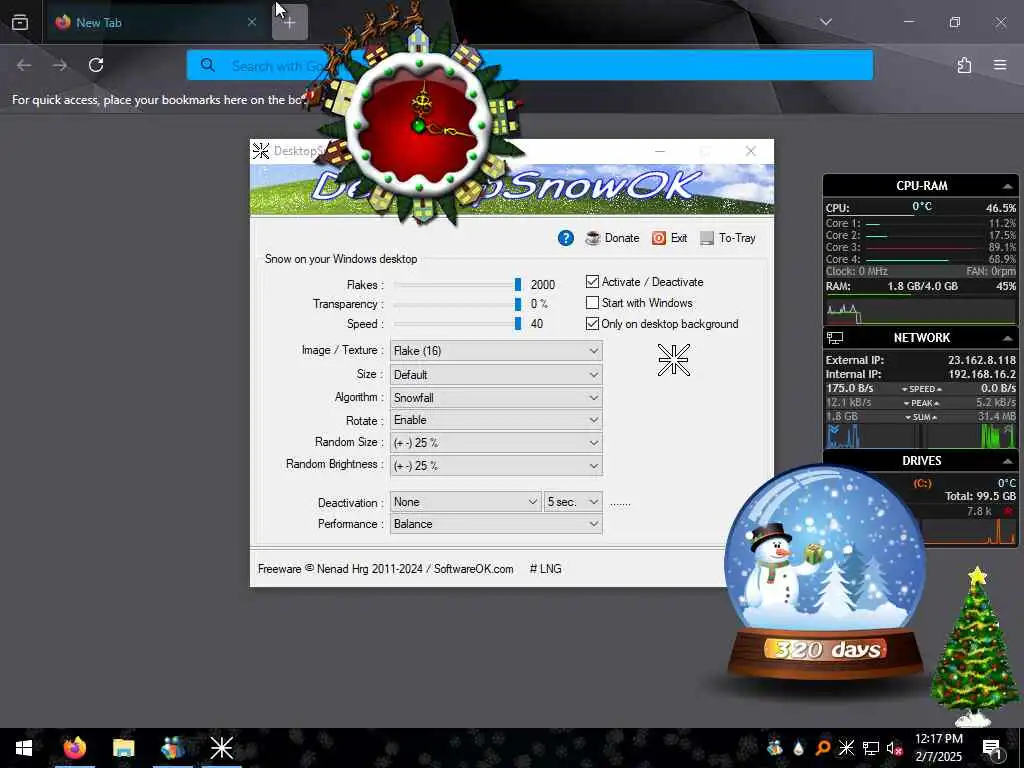
Task: Open the Algorithm dropdown showing Snowfall
Action: click(496, 397)
